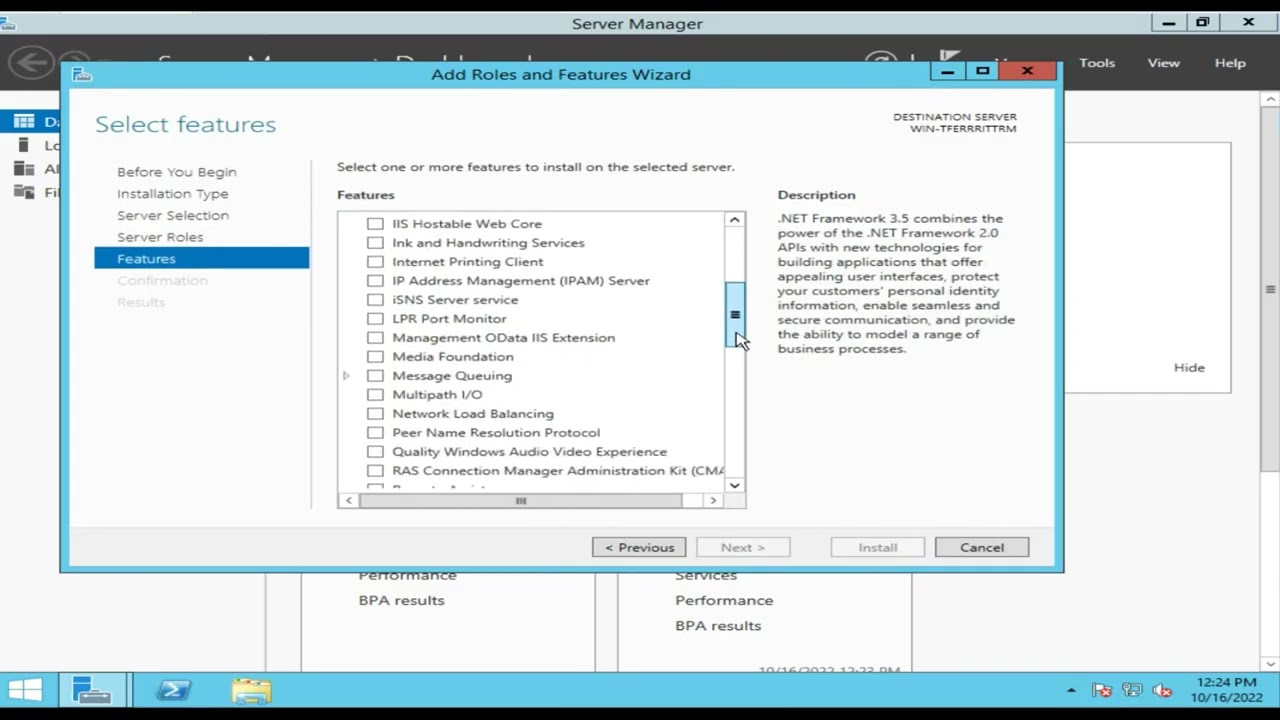Click the taskbar clock showing 12:24 PM
Image resolution: width=1280 pixels, height=720 pixels.
(x=1226, y=690)
